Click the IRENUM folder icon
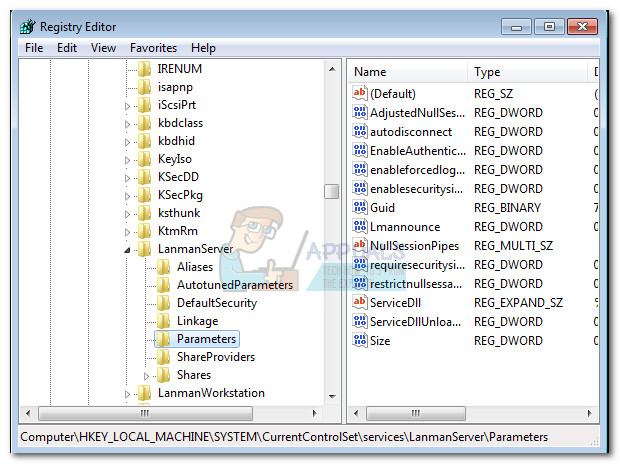 145,69
